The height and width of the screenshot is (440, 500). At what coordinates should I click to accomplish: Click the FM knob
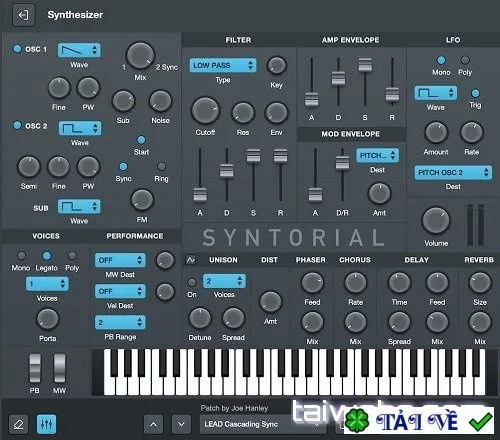point(142,200)
